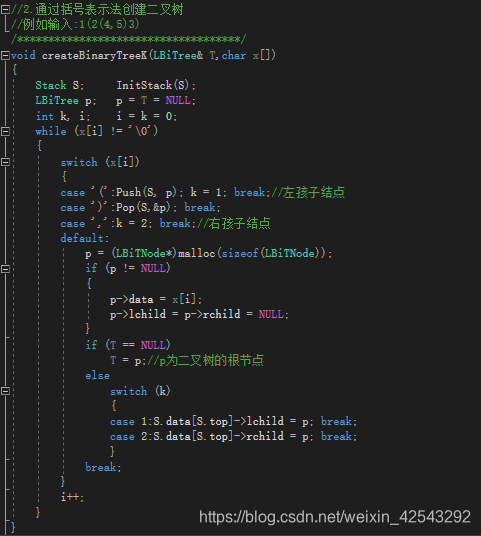Viewport: 481px width, 536px height.
Task: Click the comment '//p为二叉树的根节点'
Action: (x=205, y=360)
